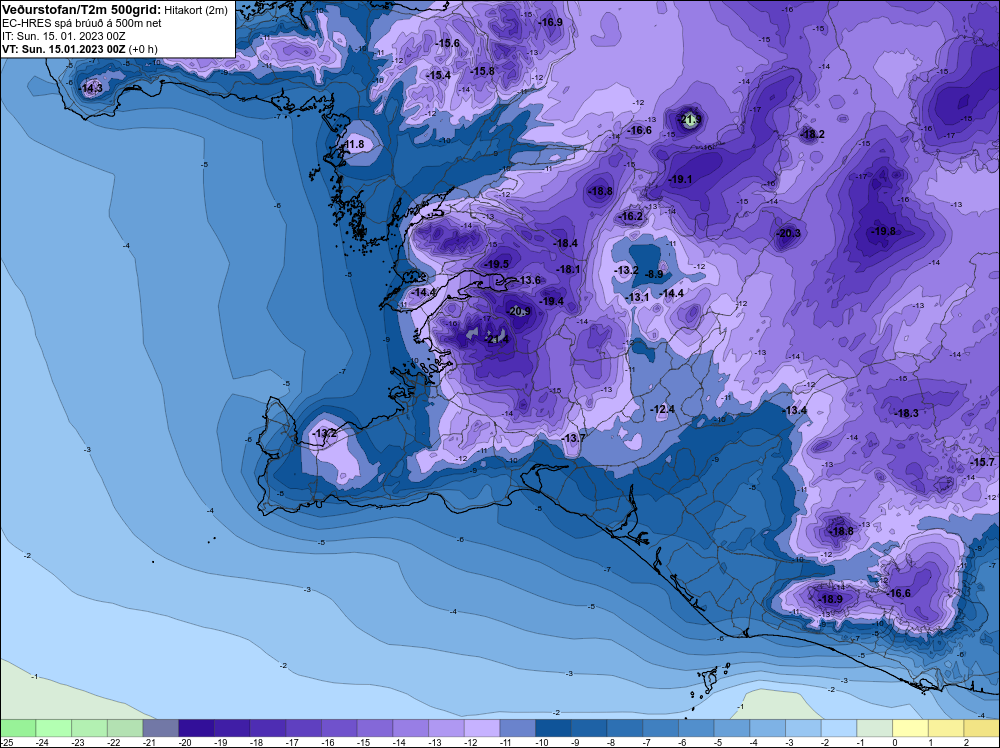This screenshot has height=748, width=1000.
Task: Click the -18.3 temperature value
Action: pyautogui.click(x=906, y=414)
